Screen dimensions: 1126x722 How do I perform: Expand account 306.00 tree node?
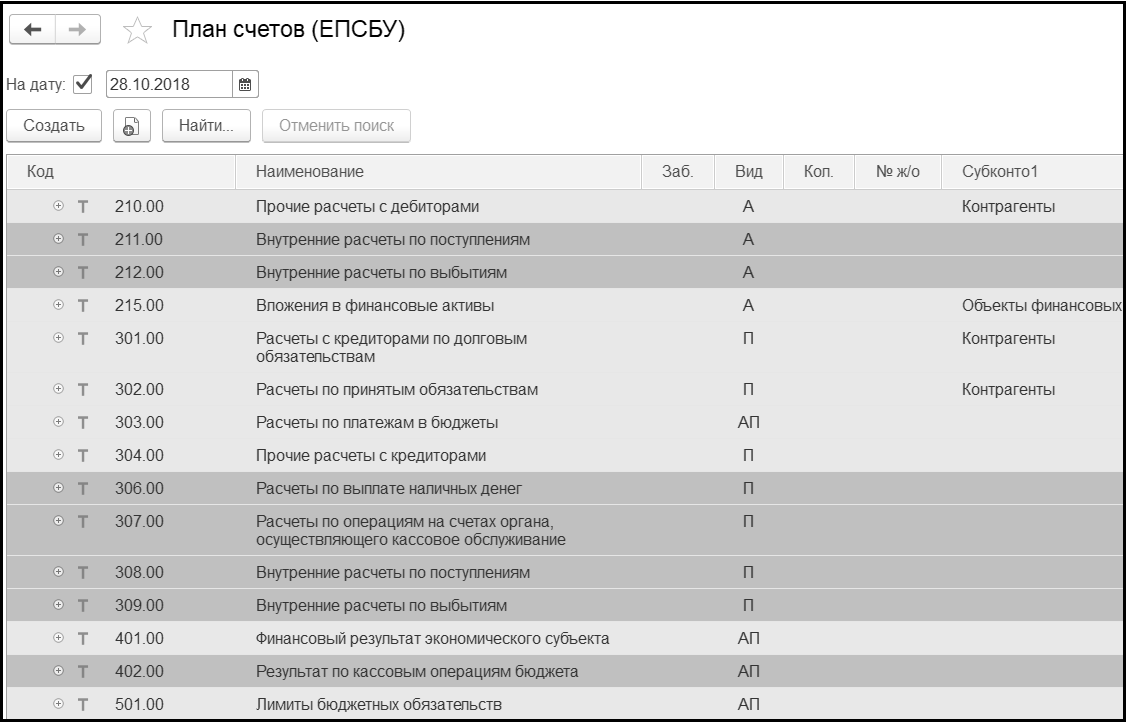pyautogui.click(x=58, y=488)
